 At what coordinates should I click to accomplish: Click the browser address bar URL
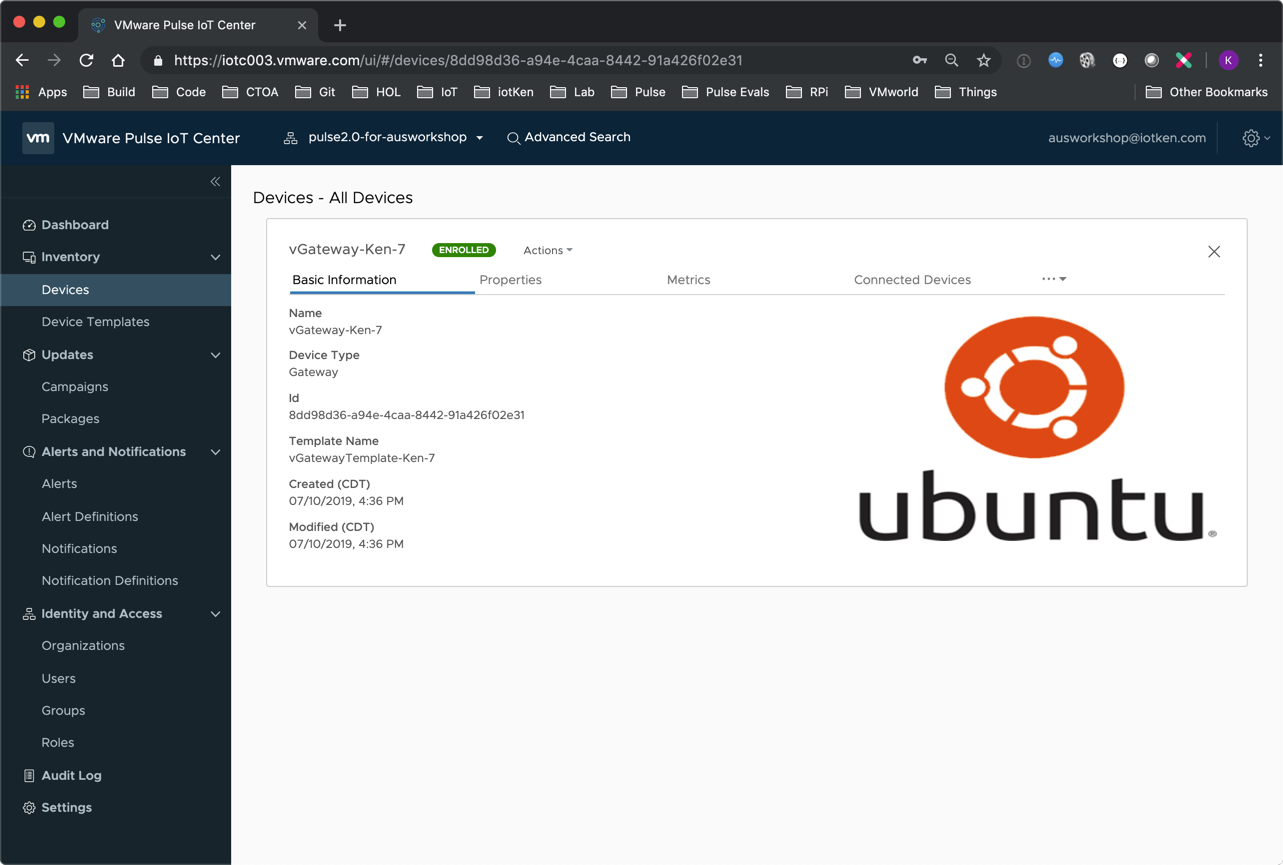pos(458,60)
